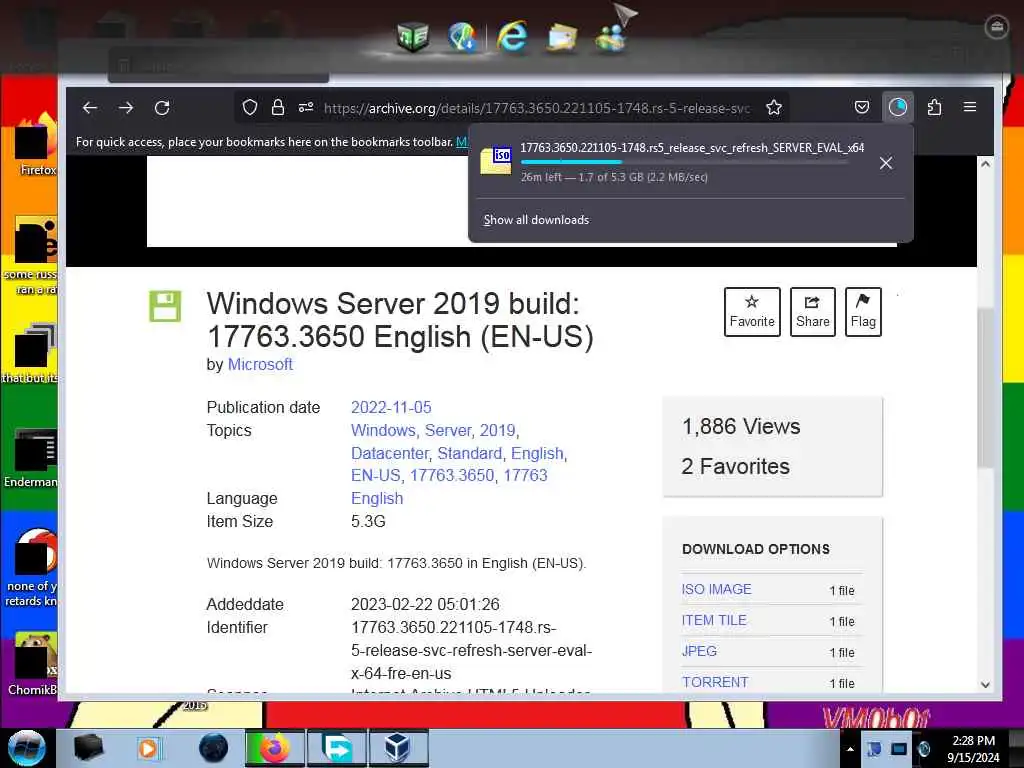Open the 2019 topic link
Image resolution: width=1024 pixels, height=768 pixels.
[x=498, y=430]
